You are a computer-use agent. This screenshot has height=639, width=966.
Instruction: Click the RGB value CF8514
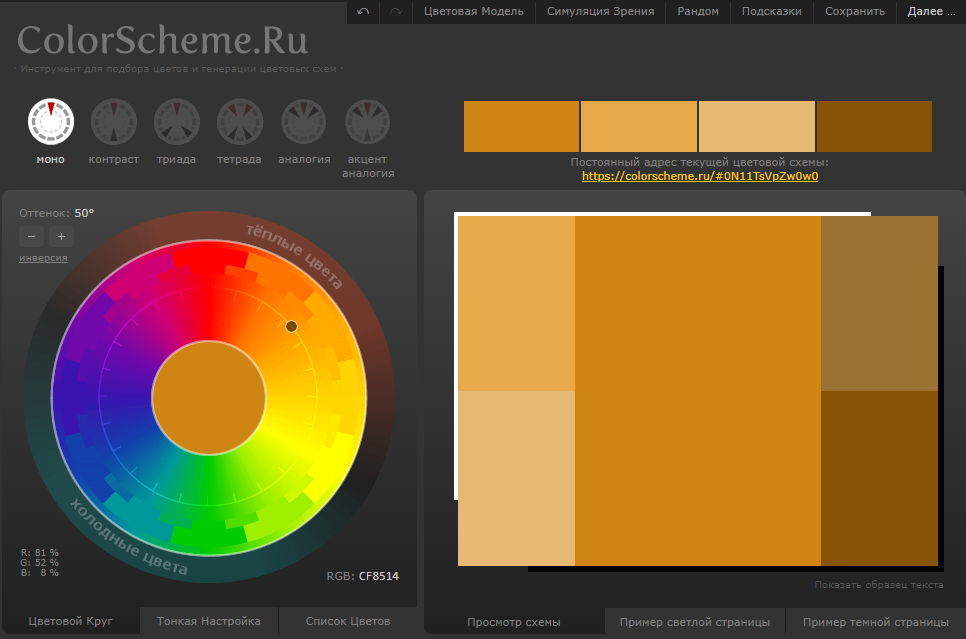point(379,576)
